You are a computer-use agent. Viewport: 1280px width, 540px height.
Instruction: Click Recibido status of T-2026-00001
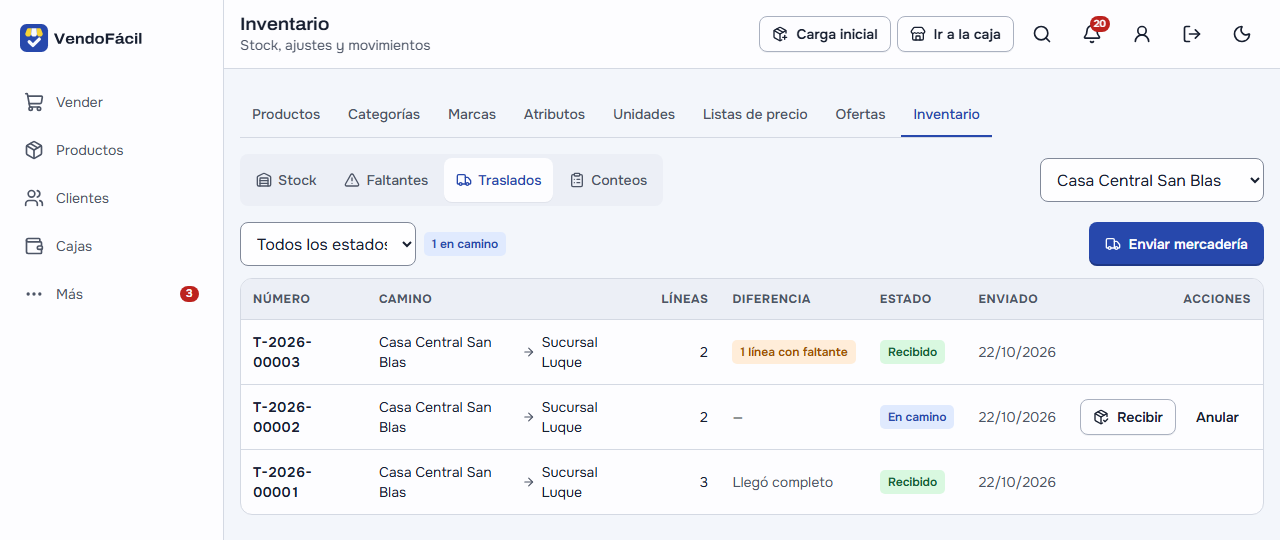(x=912, y=482)
